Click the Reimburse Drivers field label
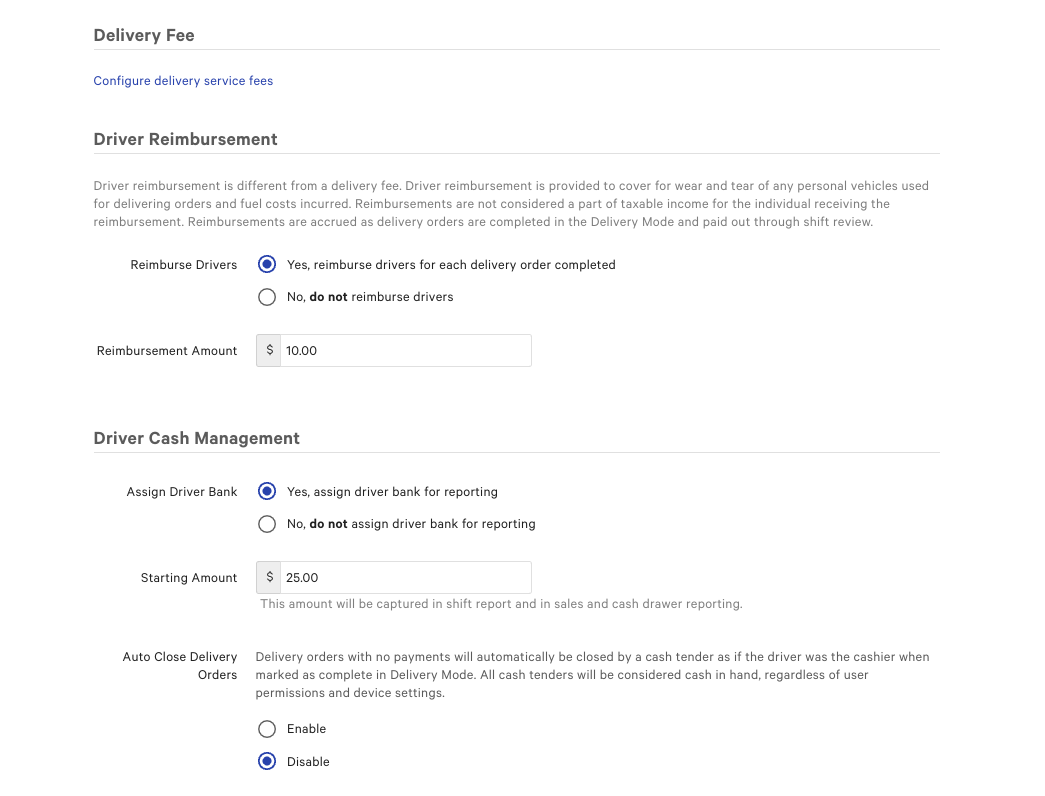The image size is (1045, 796). coord(183,265)
